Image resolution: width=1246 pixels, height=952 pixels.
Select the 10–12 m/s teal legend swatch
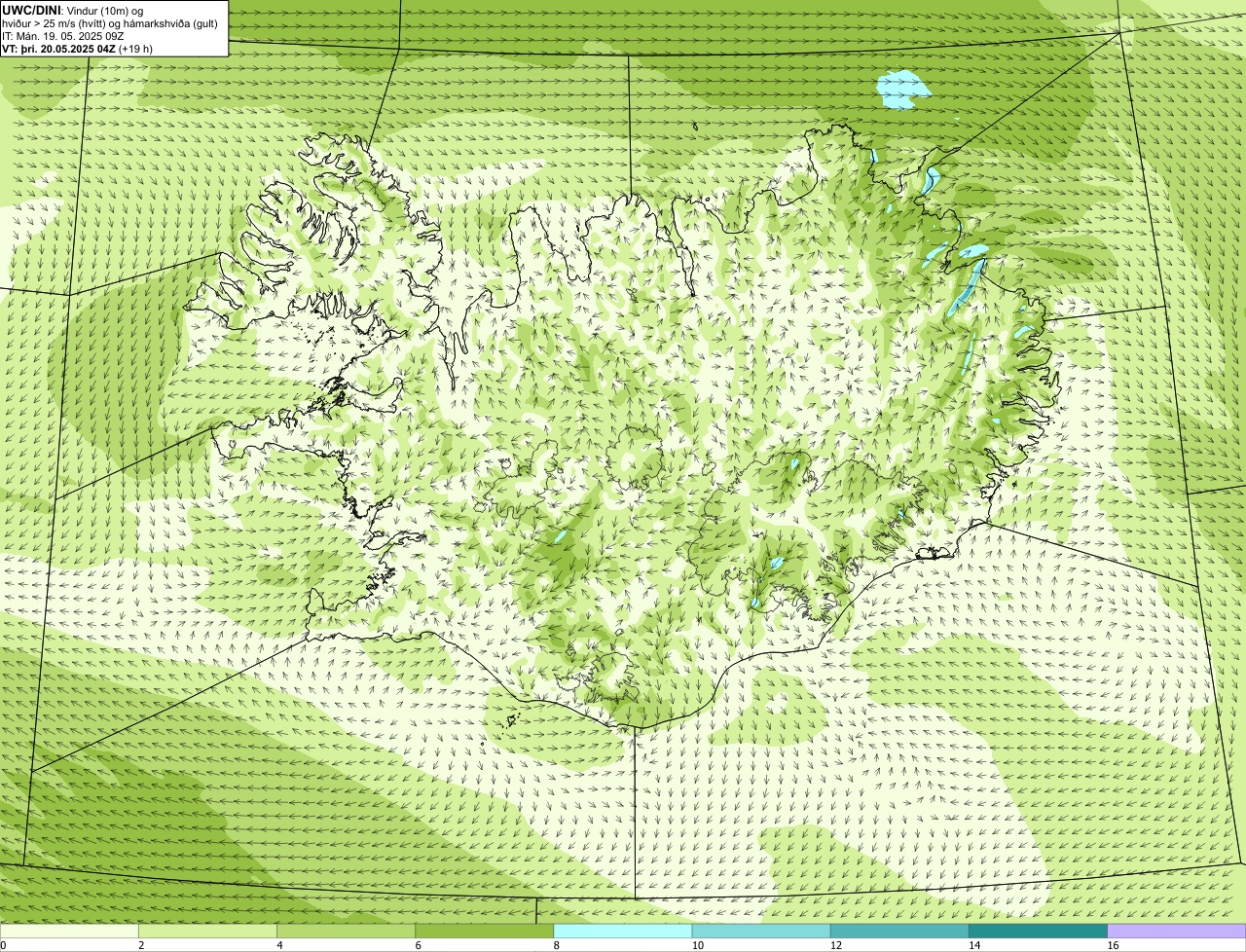pos(761,932)
